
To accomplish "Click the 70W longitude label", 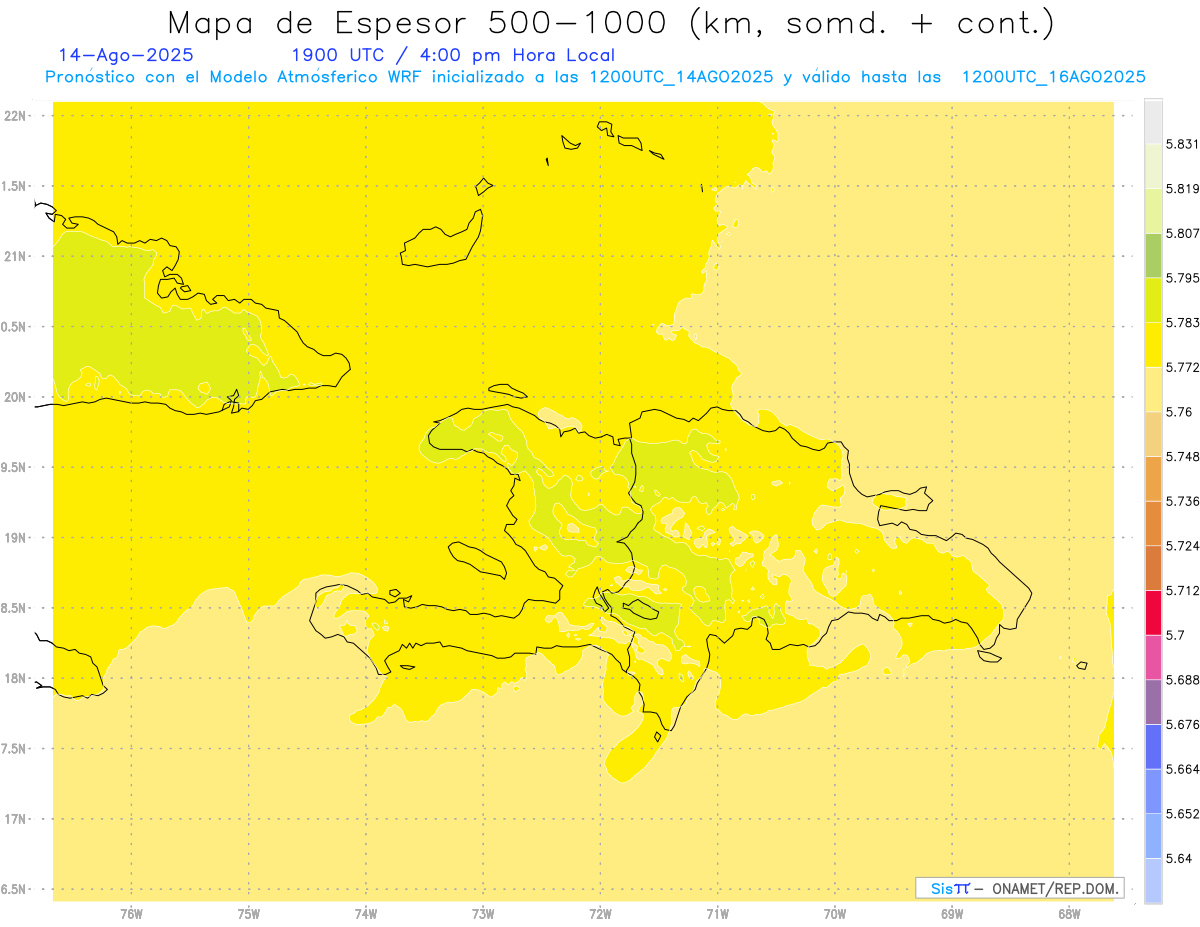I will [x=835, y=914].
